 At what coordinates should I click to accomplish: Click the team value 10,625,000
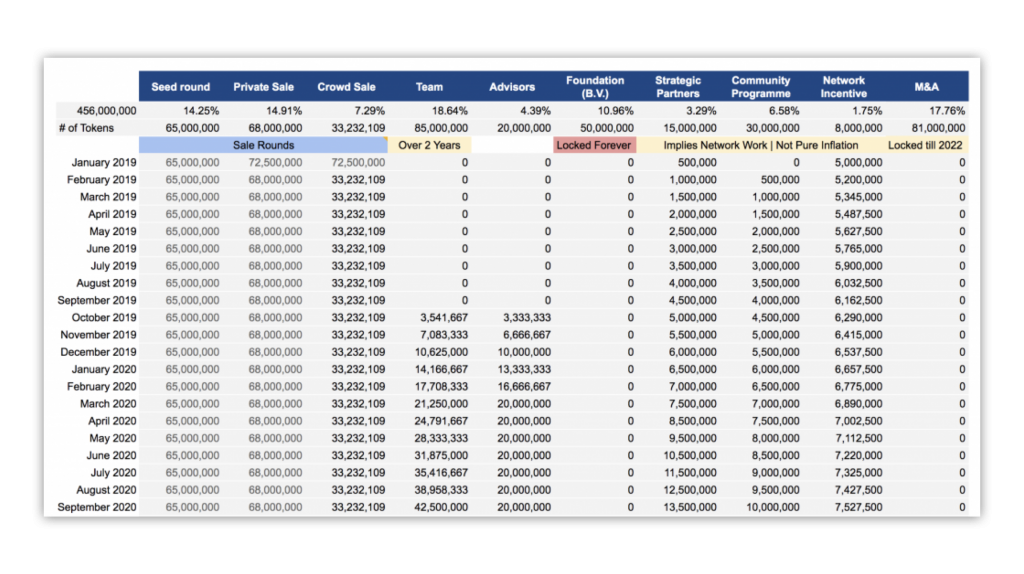pos(441,352)
